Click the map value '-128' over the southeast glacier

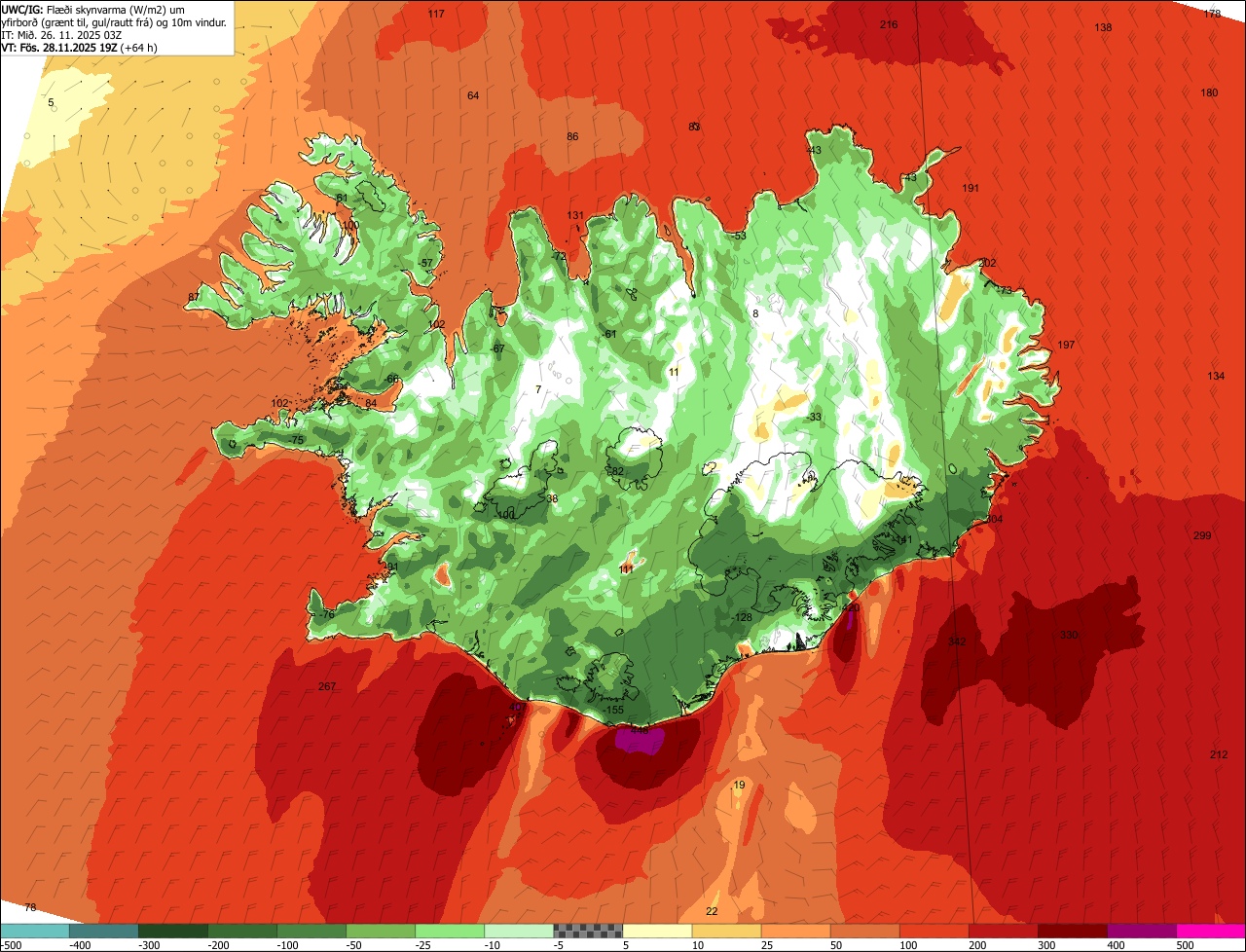point(742,617)
